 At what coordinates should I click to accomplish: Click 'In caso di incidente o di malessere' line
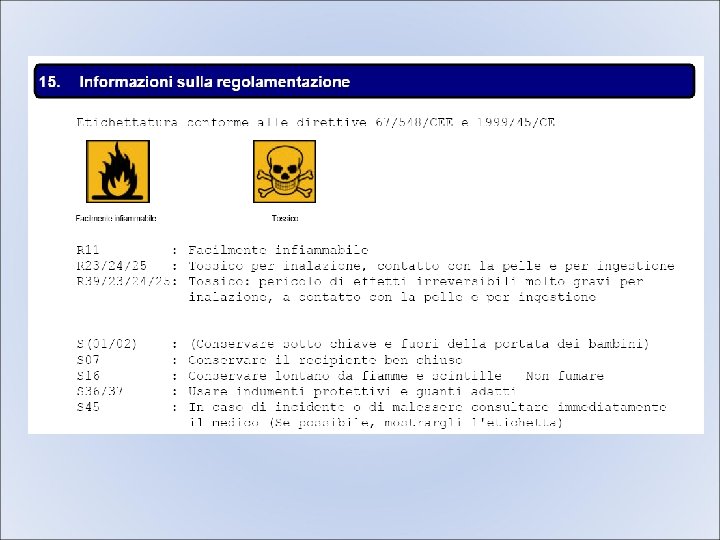tap(428, 407)
